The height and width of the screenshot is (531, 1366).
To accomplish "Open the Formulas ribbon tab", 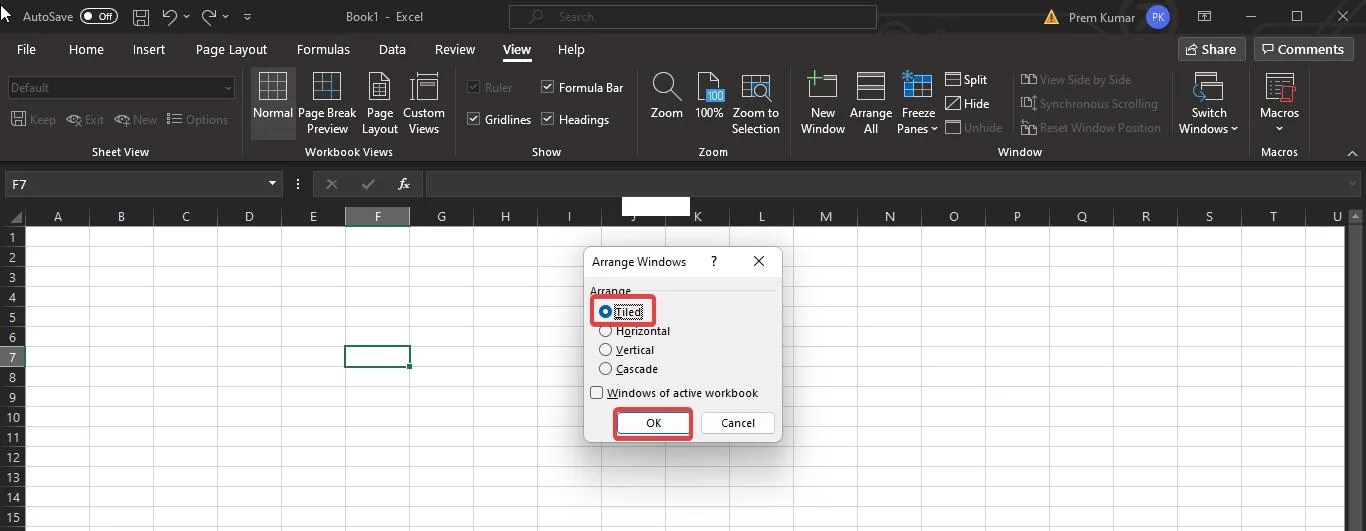I will 323,49.
